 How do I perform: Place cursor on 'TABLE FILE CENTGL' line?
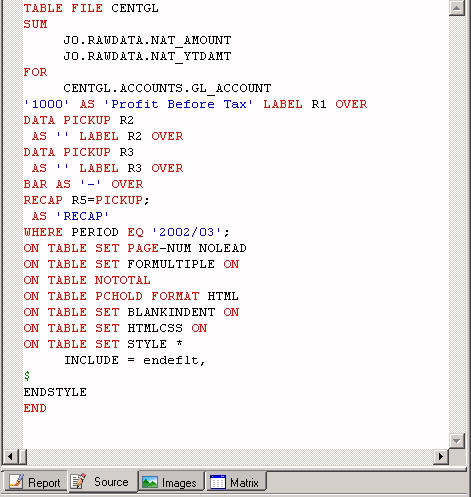(91, 8)
